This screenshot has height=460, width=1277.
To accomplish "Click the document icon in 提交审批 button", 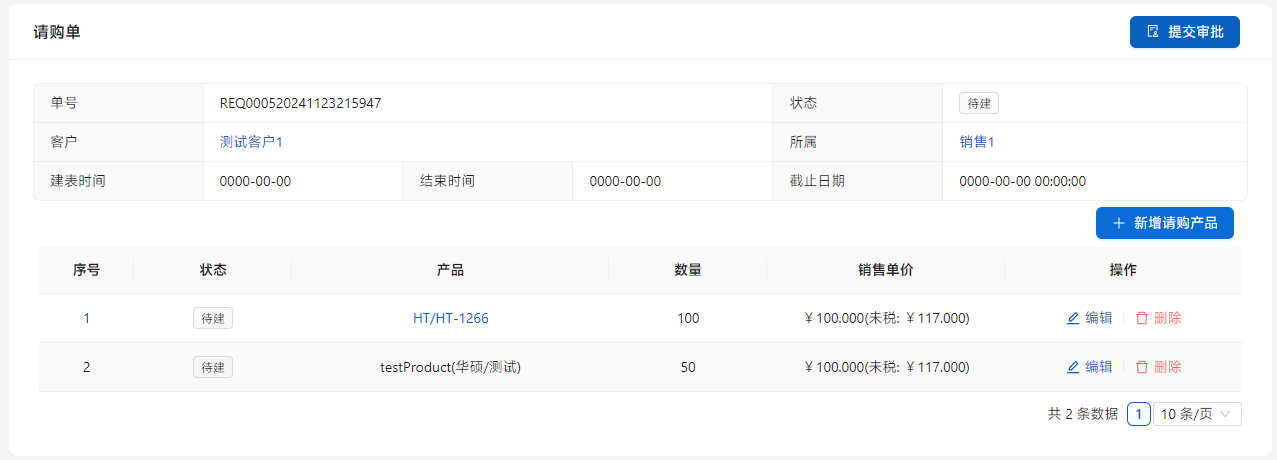I will (x=1153, y=32).
